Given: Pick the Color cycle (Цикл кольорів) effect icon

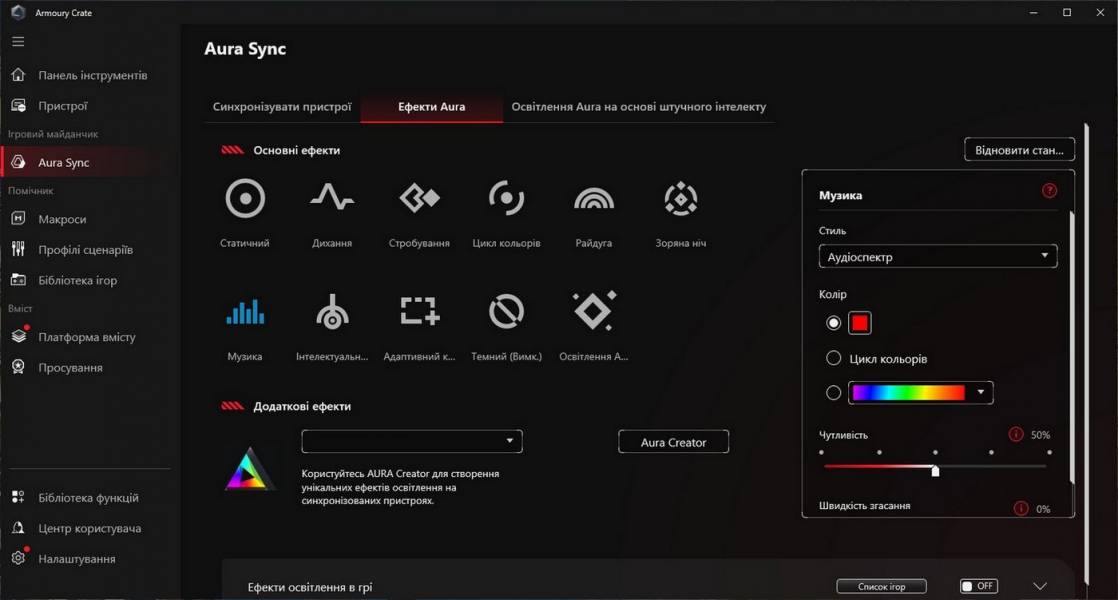Looking at the screenshot, I should click(506, 198).
